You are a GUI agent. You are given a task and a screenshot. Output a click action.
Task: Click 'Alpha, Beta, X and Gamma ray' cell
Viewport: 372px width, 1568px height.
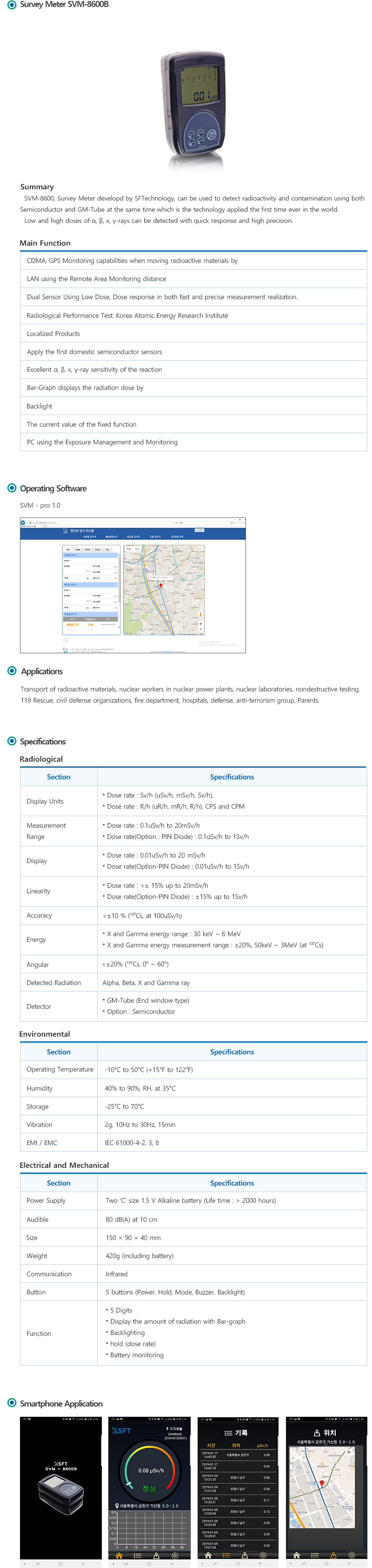(x=146, y=982)
